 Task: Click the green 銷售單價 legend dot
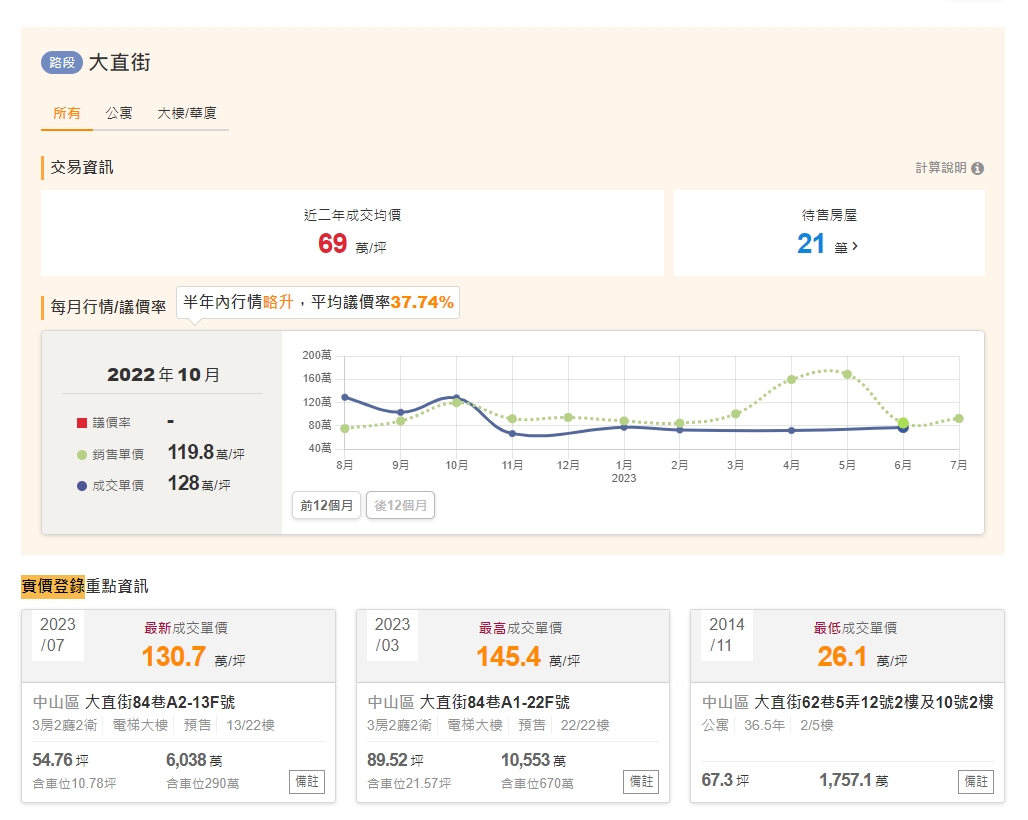[x=82, y=454]
